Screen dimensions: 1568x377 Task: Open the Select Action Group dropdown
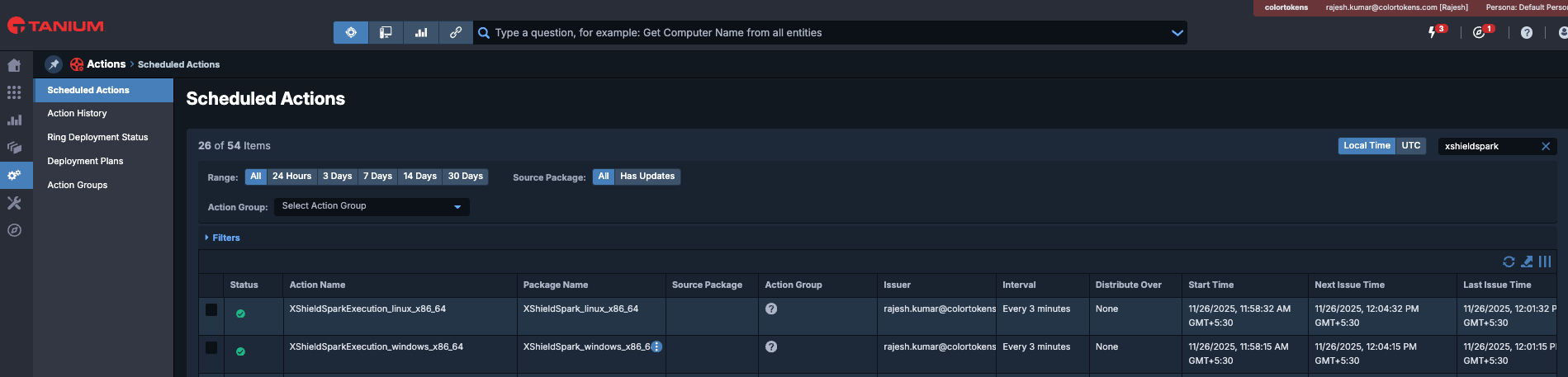click(x=372, y=206)
